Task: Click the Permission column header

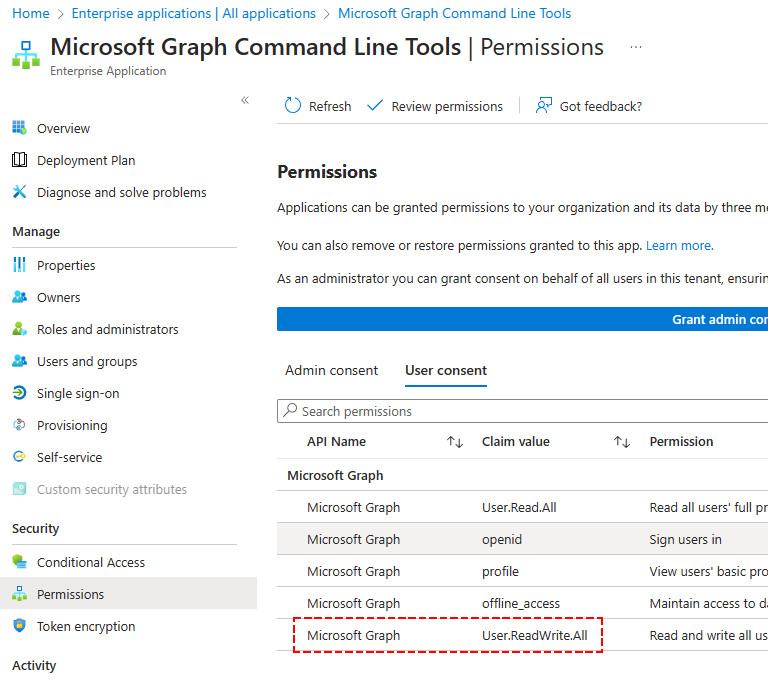Action: point(681,441)
